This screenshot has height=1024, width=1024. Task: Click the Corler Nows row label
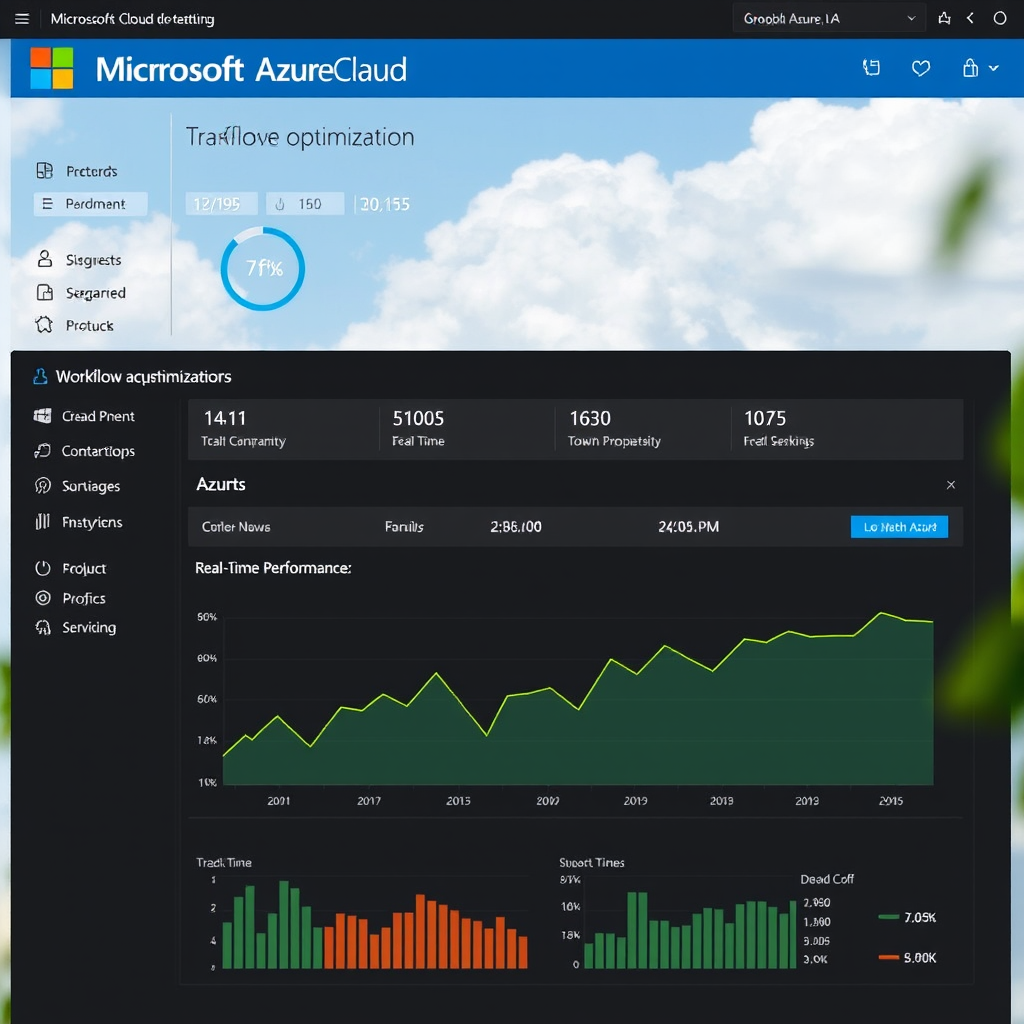[236, 527]
